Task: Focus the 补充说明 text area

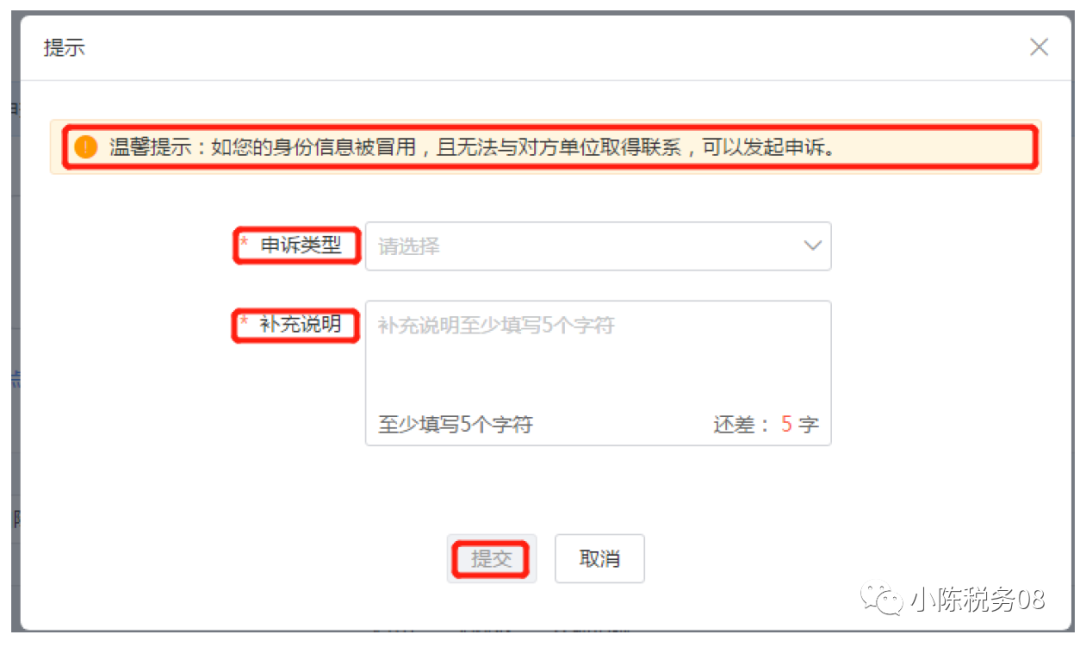Action: click(x=598, y=373)
